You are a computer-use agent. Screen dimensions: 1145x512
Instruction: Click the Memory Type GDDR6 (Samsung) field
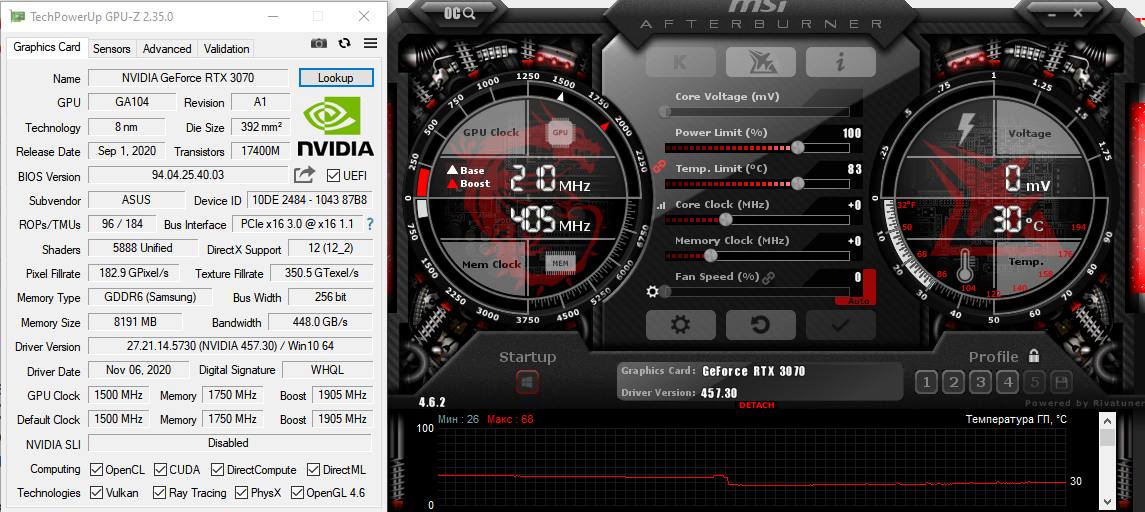150,297
